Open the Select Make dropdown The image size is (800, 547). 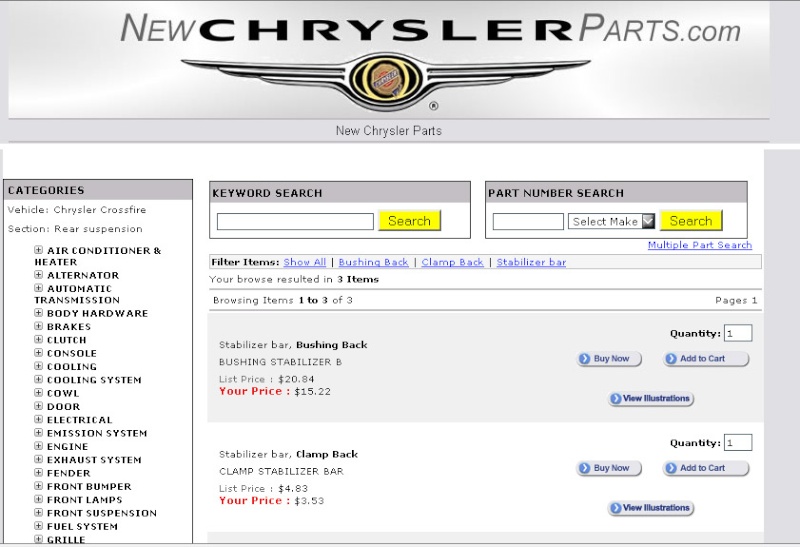(611, 221)
